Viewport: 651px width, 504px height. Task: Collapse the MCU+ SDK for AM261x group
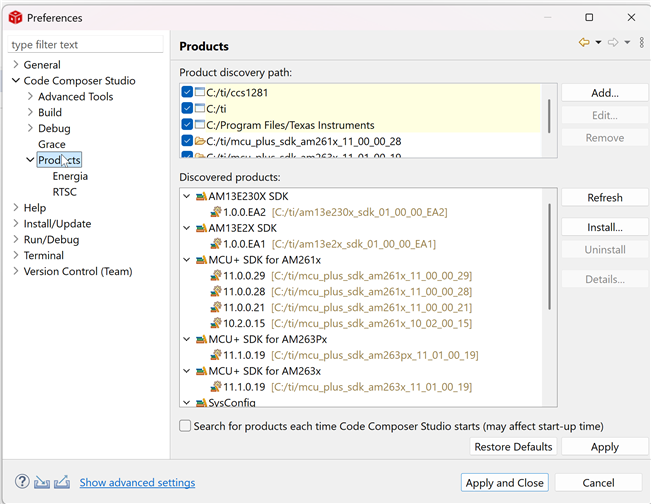[x=187, y=260]
